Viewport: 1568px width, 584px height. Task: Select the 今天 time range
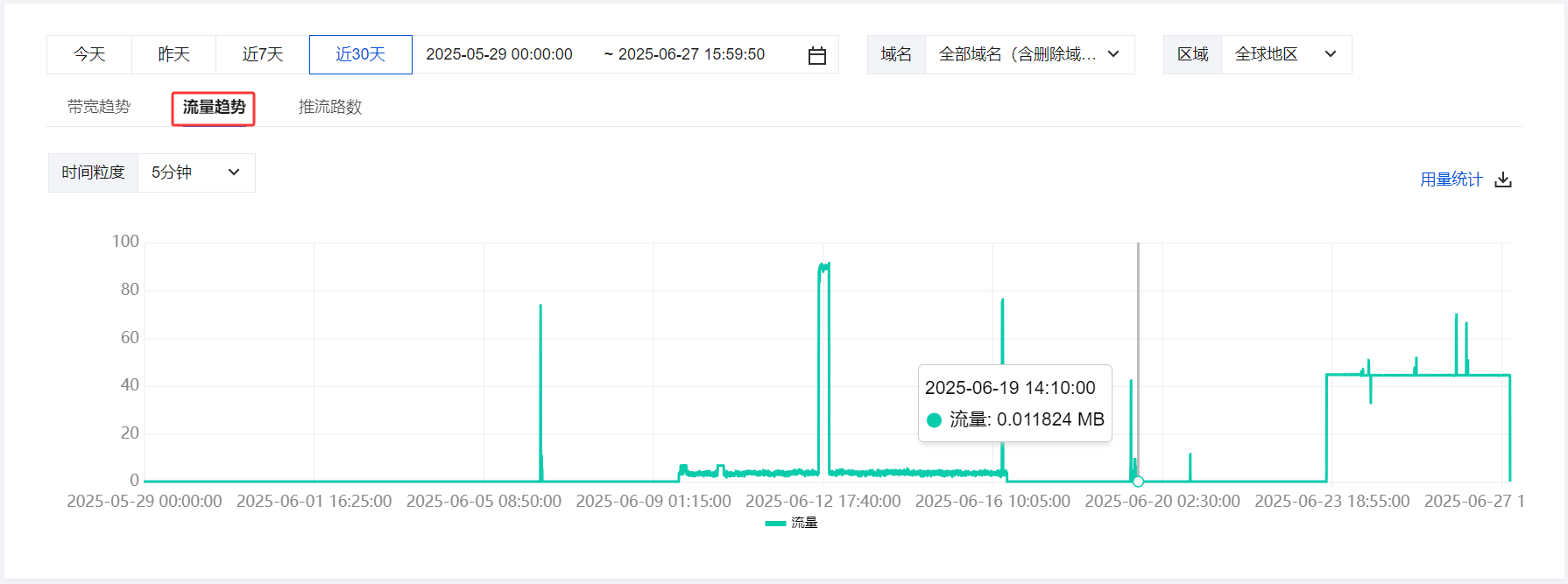[x=89, y=54]
